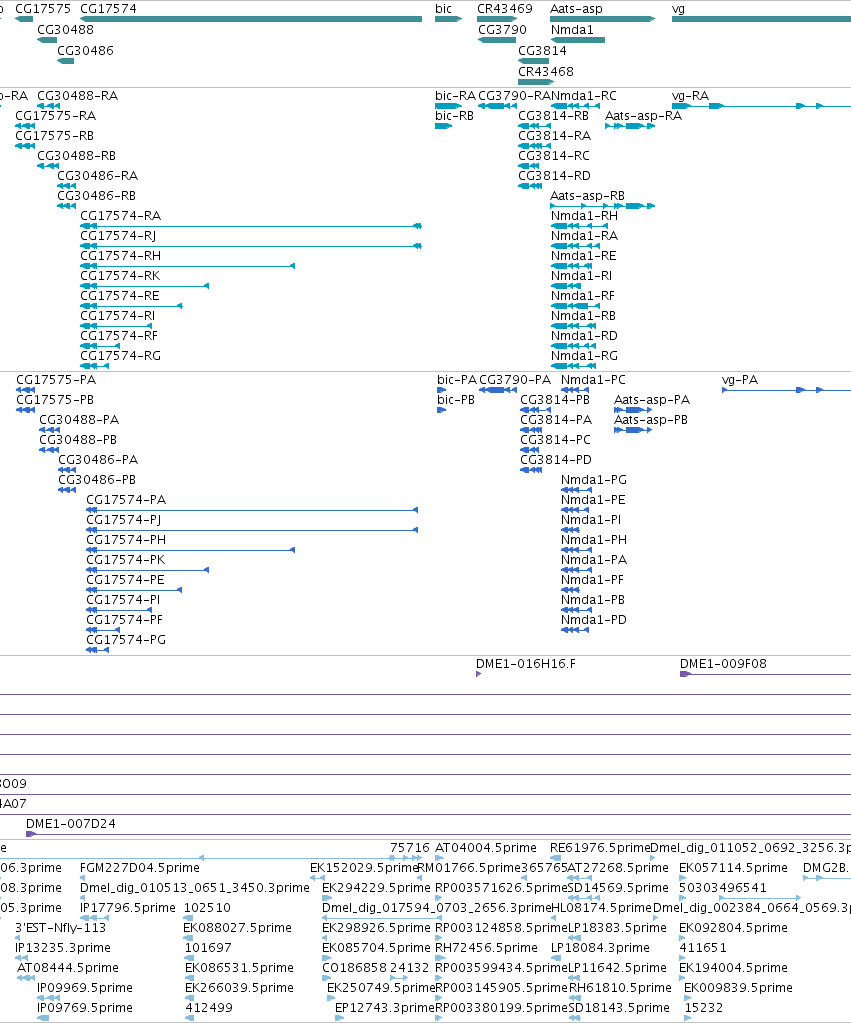The width and height of the screenshot is (851, 1023).
Task: Click EST EK194004.5prime
Action: (734, 968)
